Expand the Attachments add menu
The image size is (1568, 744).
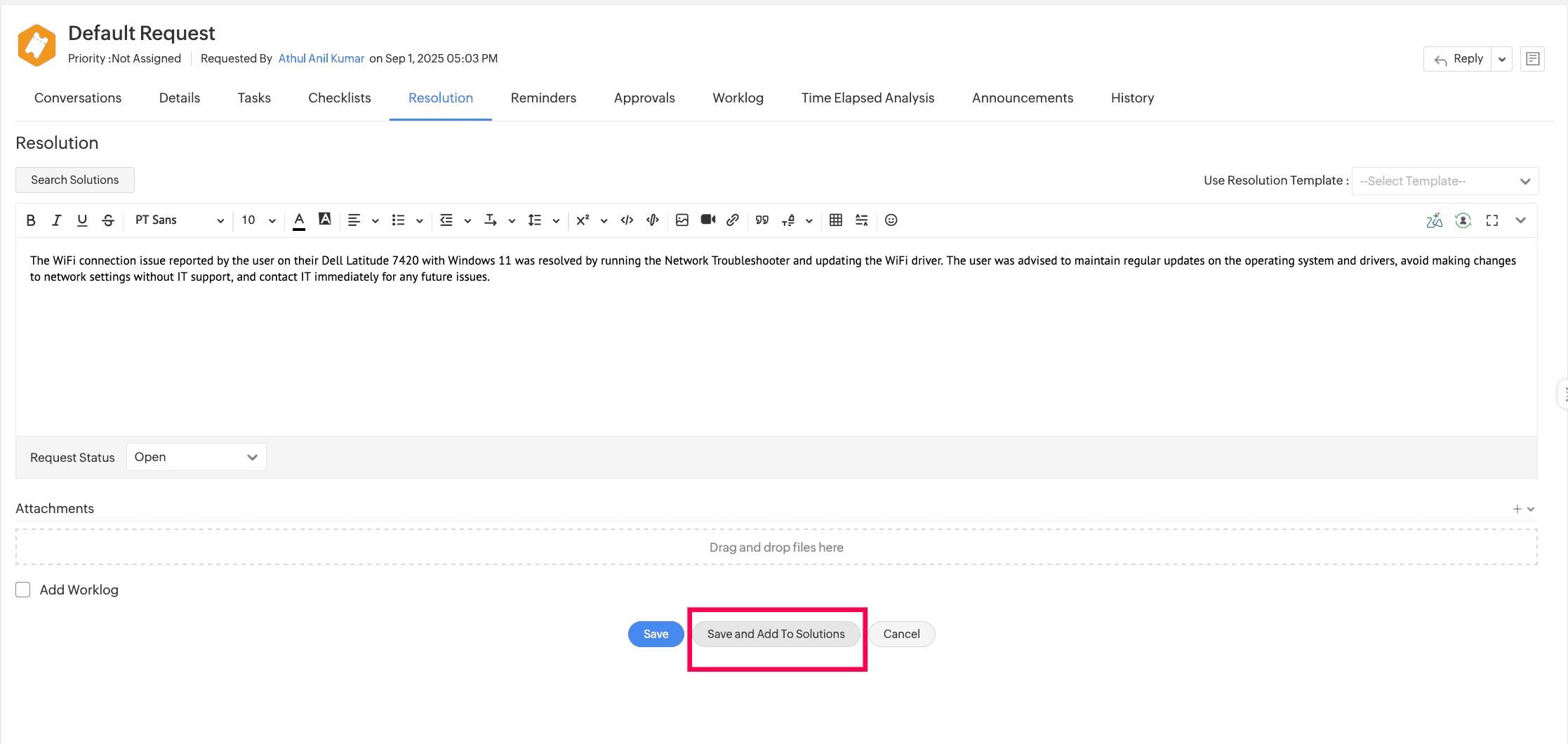[1523, 509]
